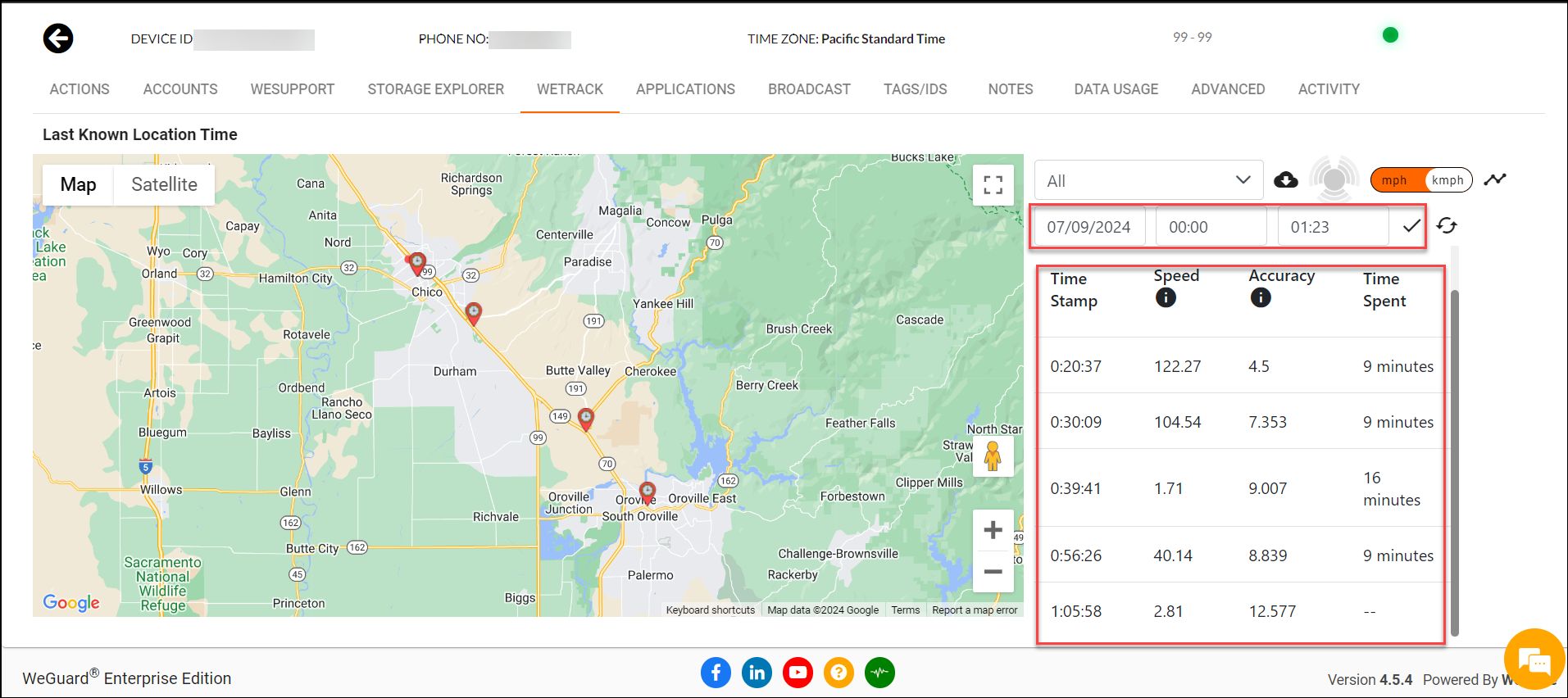
Task: Click the green device online status dot
Action: tap(1390, 34)
